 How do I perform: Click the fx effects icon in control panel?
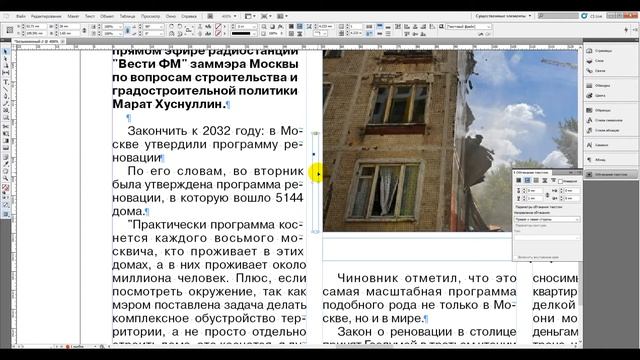281,27
